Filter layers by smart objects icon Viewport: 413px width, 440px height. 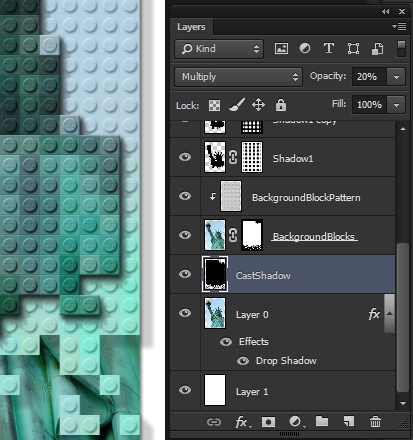(377, 49)
